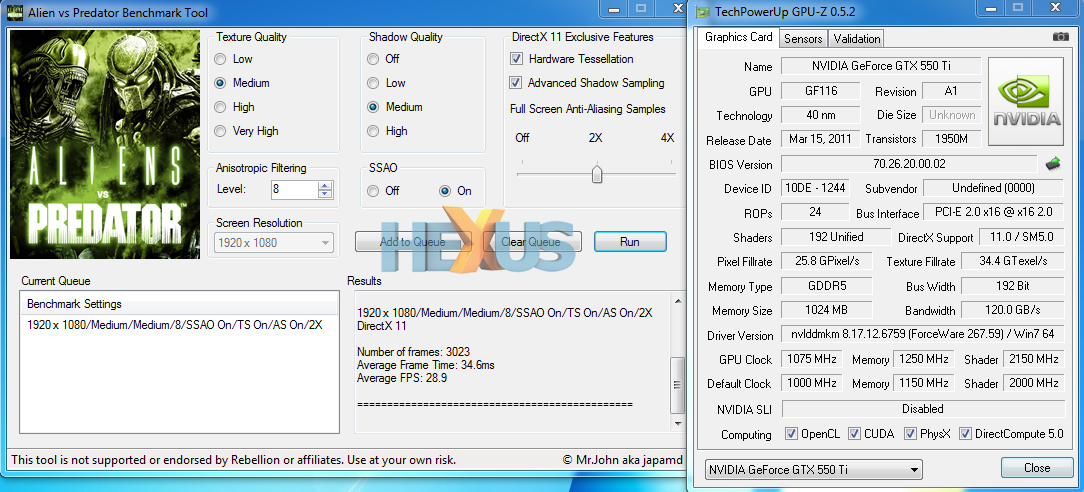Click the Shaders 192 Unified field
The height and width of the screenshot is (492, 1084).
[836, 237]
